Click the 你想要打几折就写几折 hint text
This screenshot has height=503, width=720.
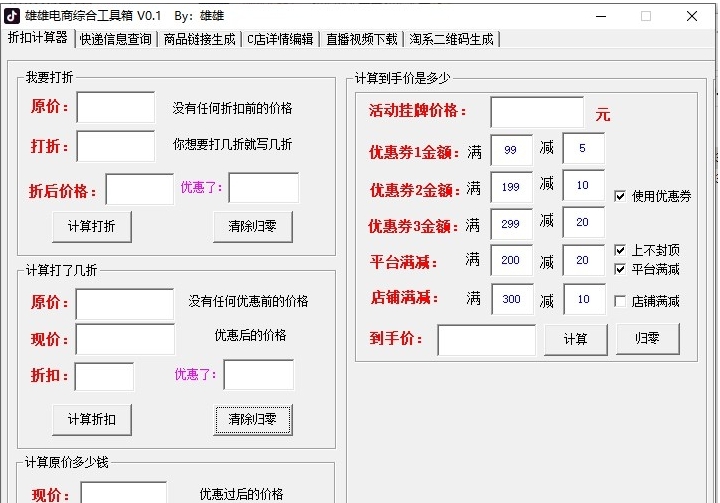[232, 145]
